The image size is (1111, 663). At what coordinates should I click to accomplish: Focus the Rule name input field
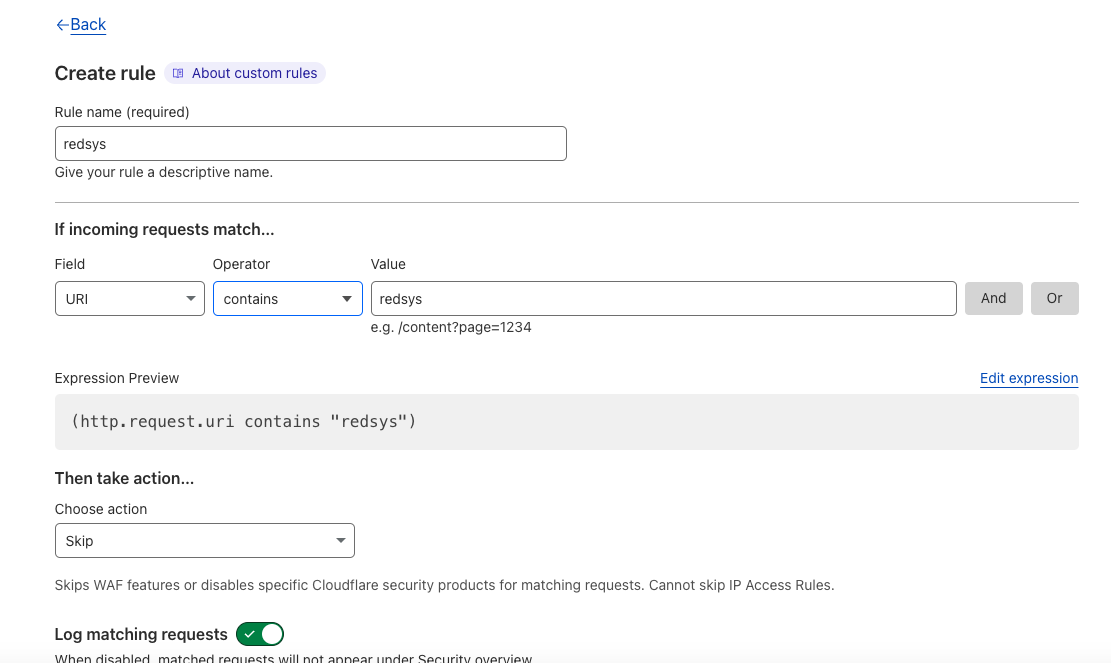[x=310, y=144]
